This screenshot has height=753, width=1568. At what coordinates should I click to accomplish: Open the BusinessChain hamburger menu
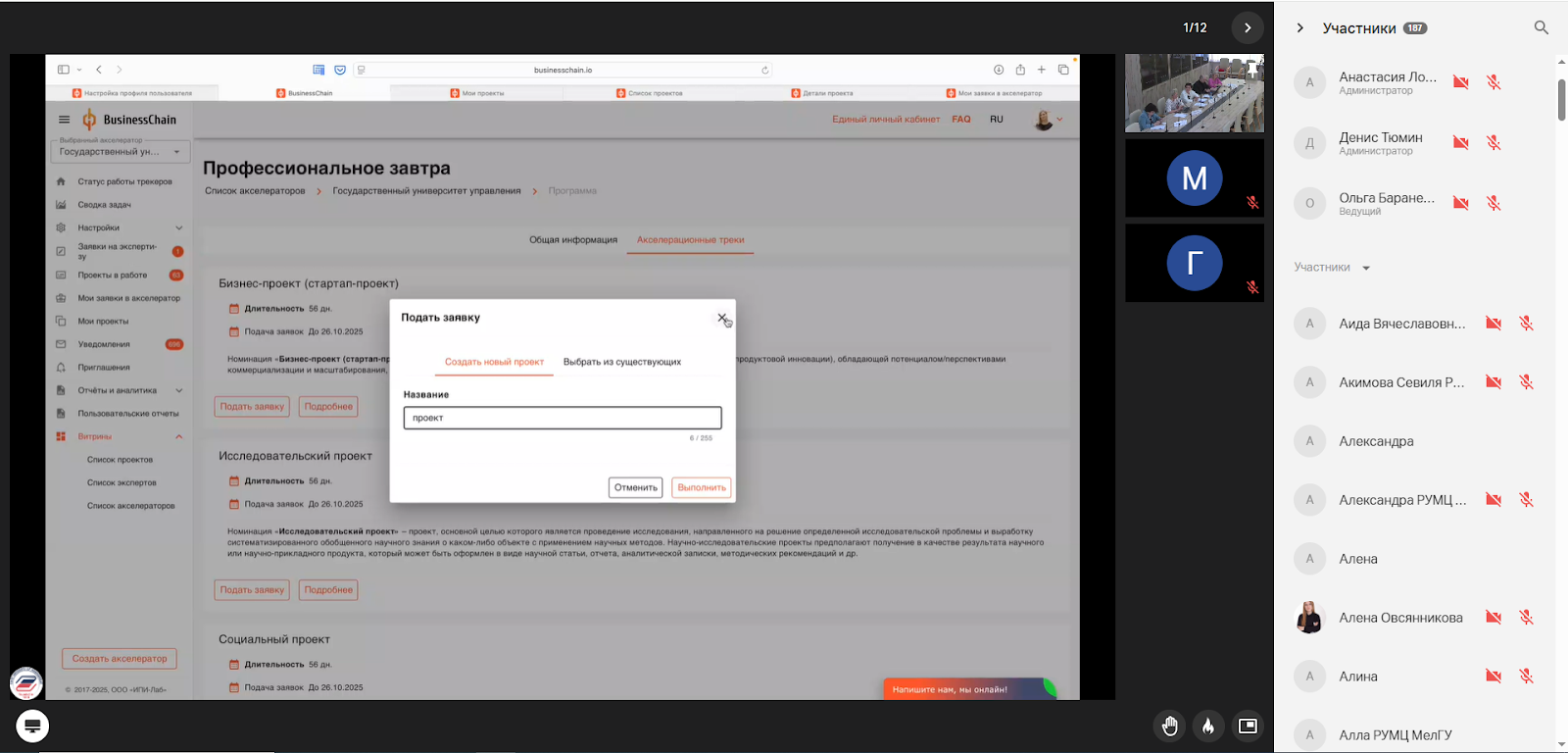click(x=65, y=120)
